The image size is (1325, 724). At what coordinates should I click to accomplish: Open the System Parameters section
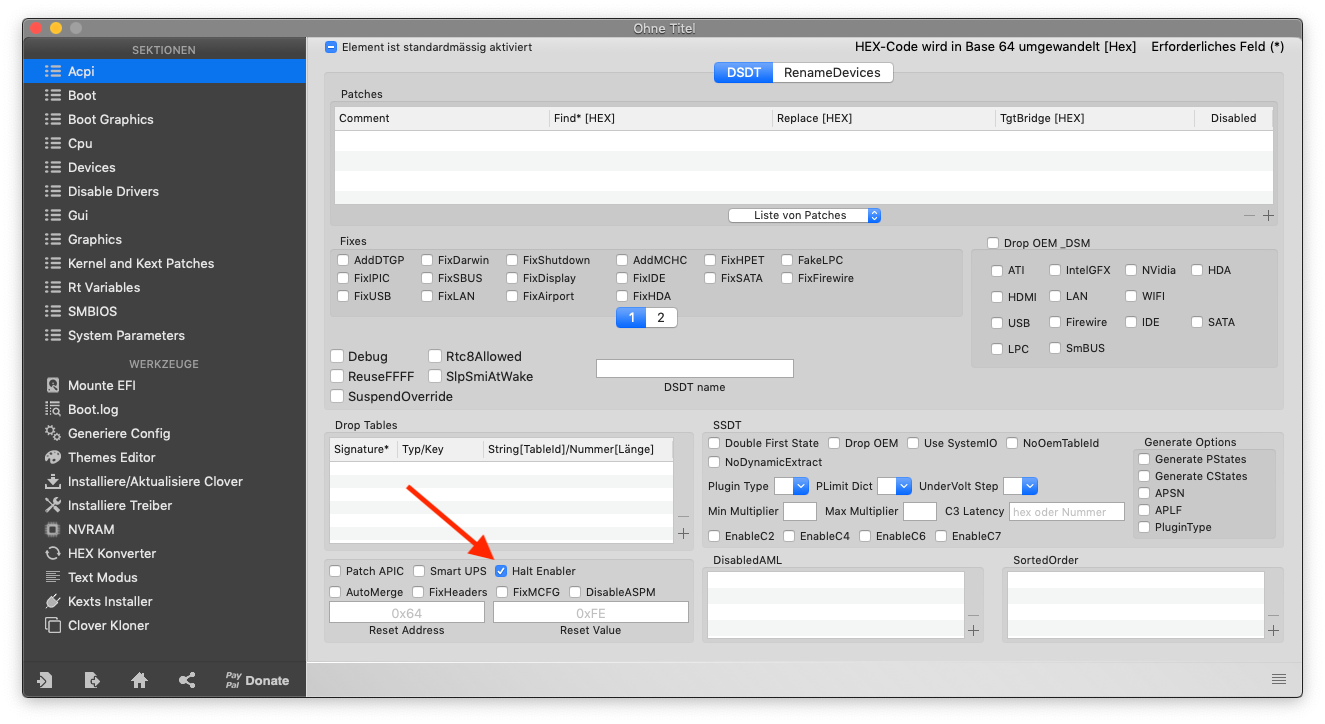pos(164,335)
